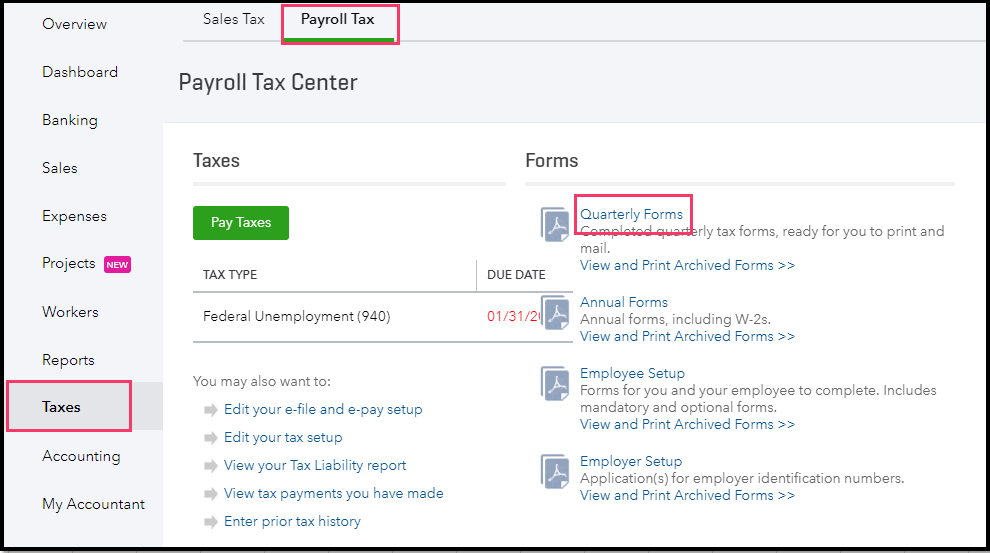990x553 pixels.
Task: Click arrow icon beside Edit your e-file setup
Action: (x=211, y=410)
